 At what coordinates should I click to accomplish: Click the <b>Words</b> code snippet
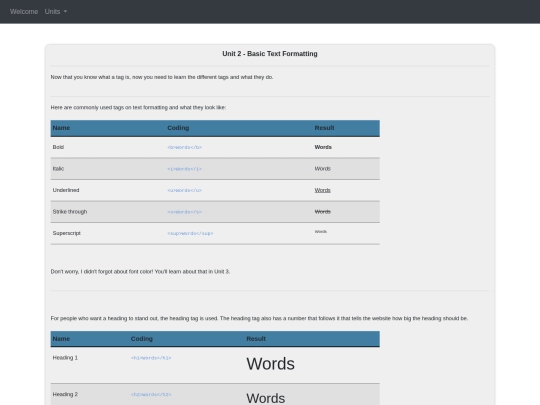[x=185, y=147]
